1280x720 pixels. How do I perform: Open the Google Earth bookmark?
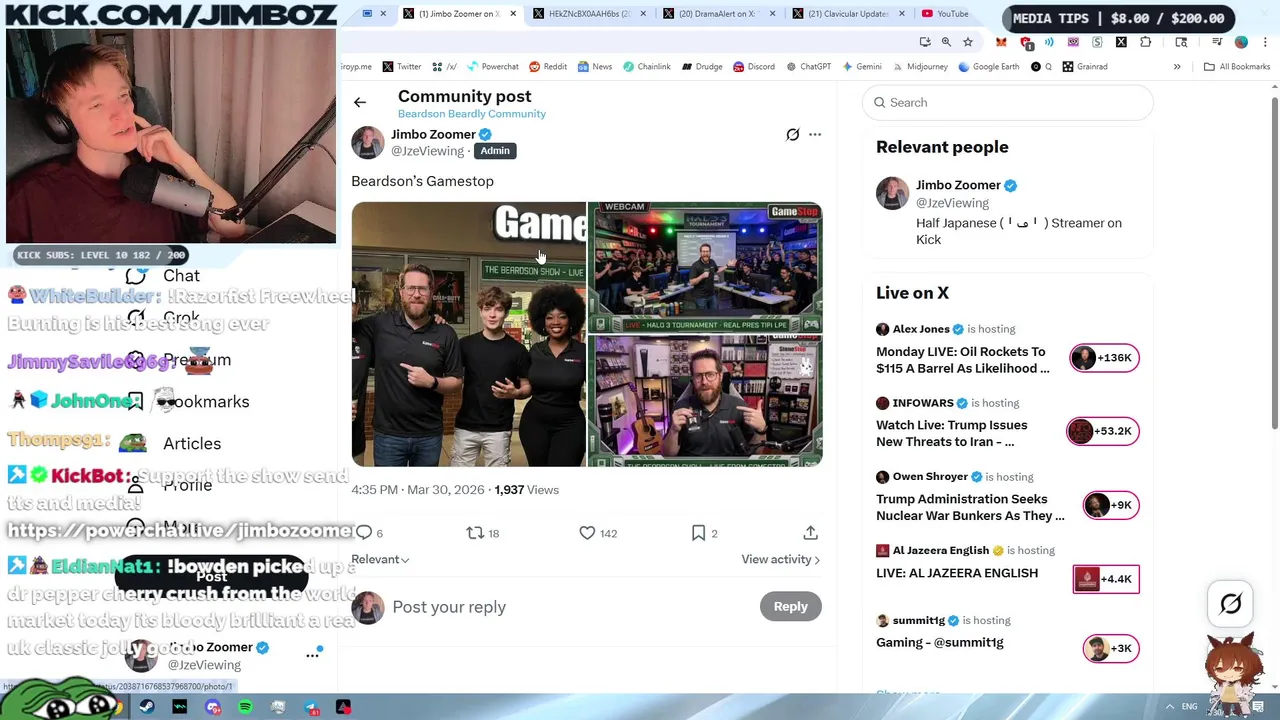click(x=988, y=67)
